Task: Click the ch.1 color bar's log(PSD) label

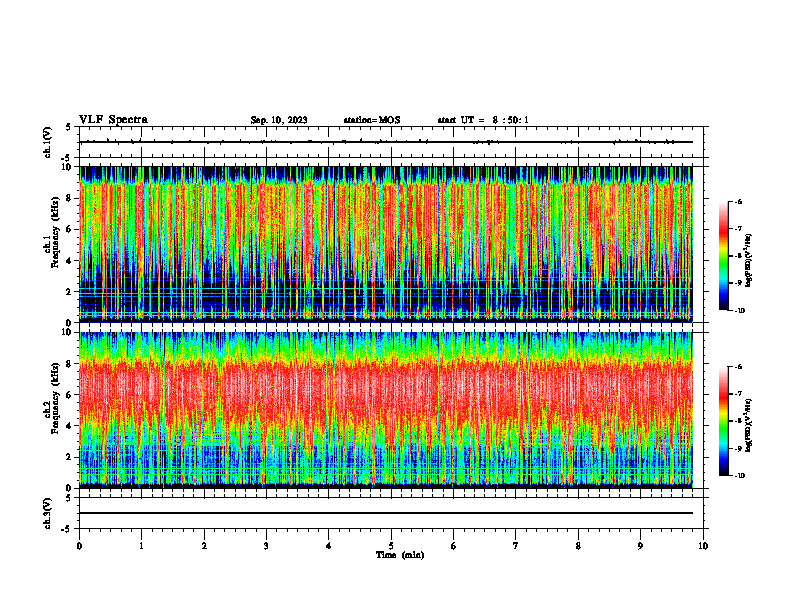Action: (x=749, y=260)
